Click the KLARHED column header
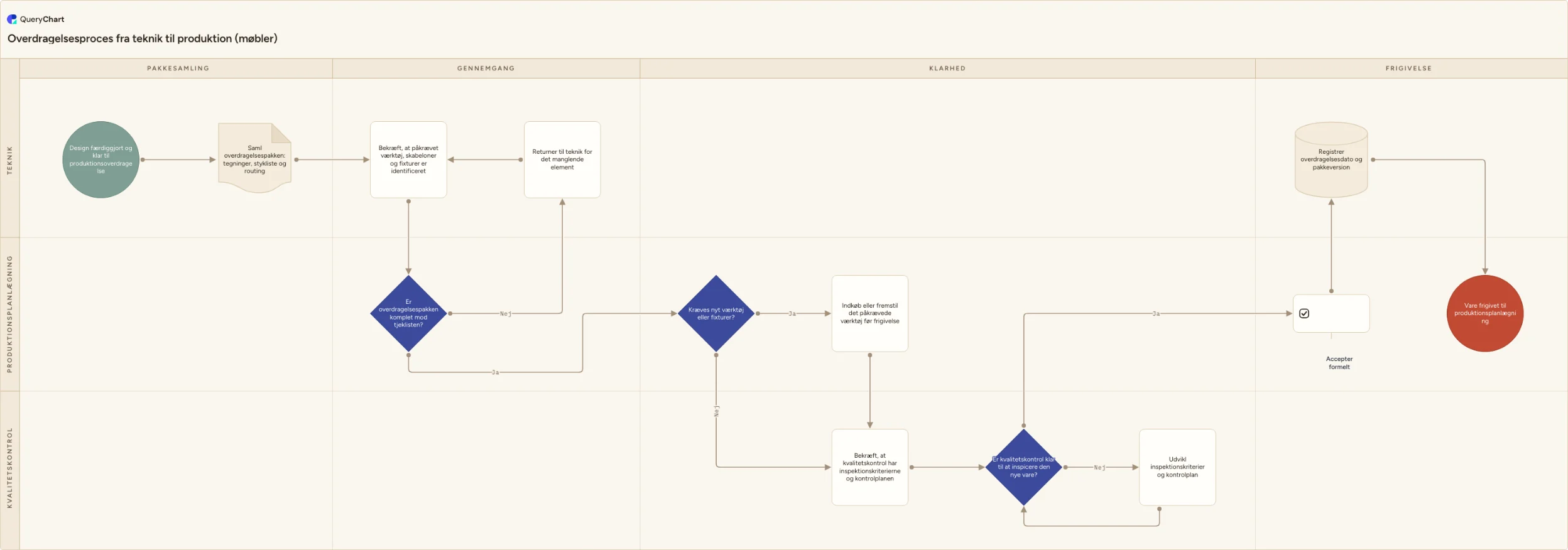The width and height of the screenshot is (1568, 550). click(x=947, y=68)
